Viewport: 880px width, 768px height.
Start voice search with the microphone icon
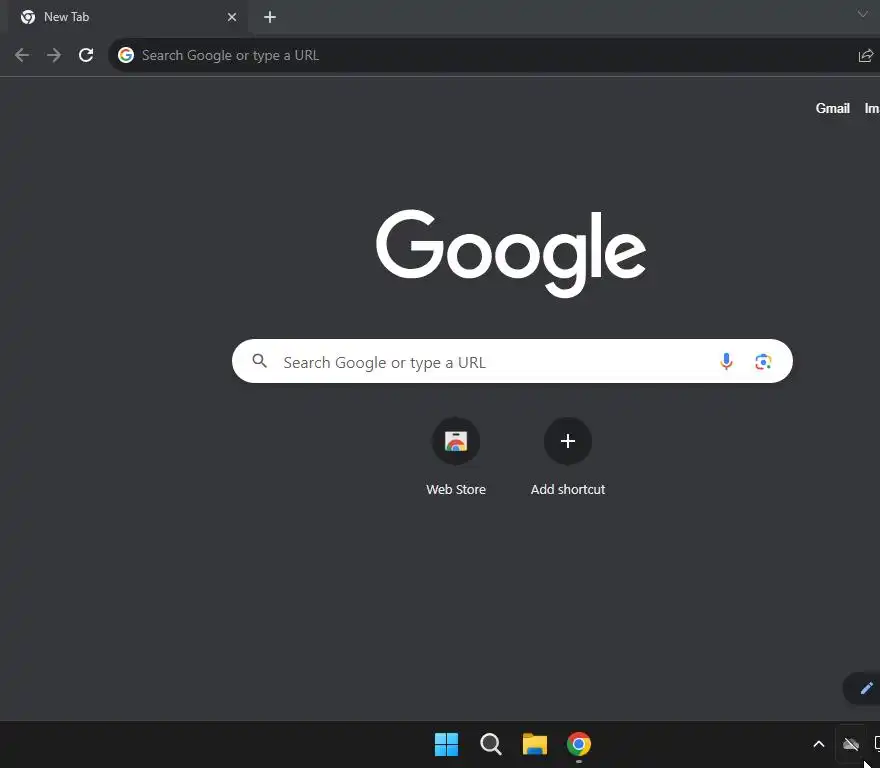coord(726,362)
